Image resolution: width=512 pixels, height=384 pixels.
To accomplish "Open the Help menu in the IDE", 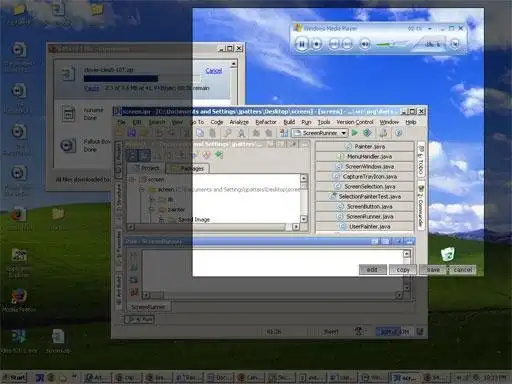I will coord(411,122).
